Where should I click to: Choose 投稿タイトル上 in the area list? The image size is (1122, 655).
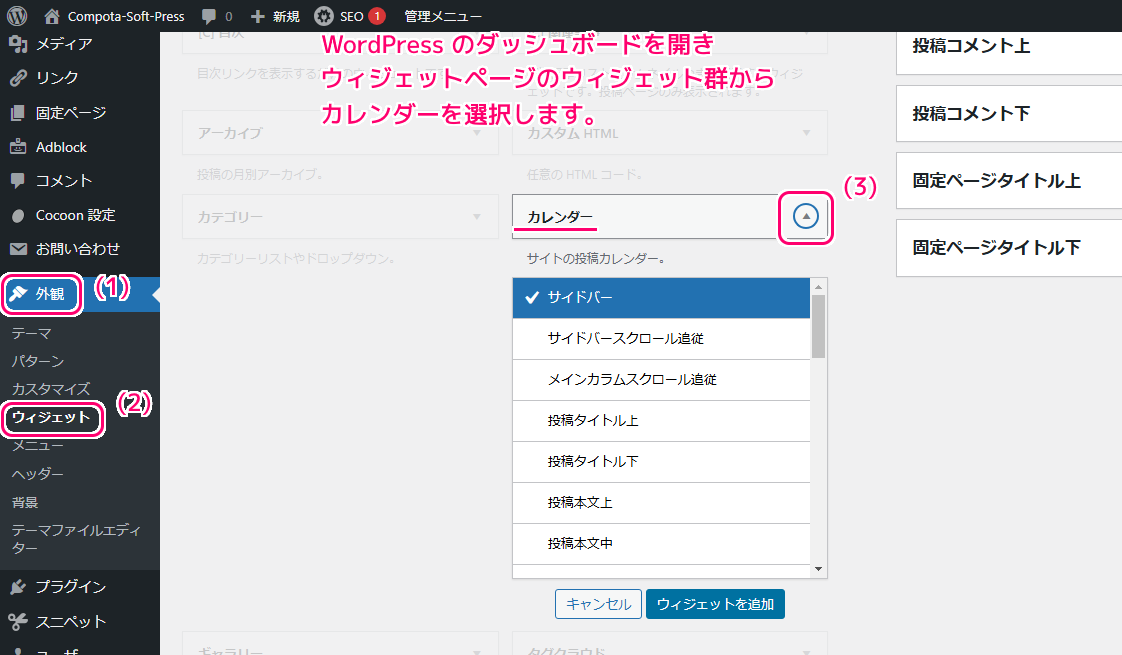(660, 421)
